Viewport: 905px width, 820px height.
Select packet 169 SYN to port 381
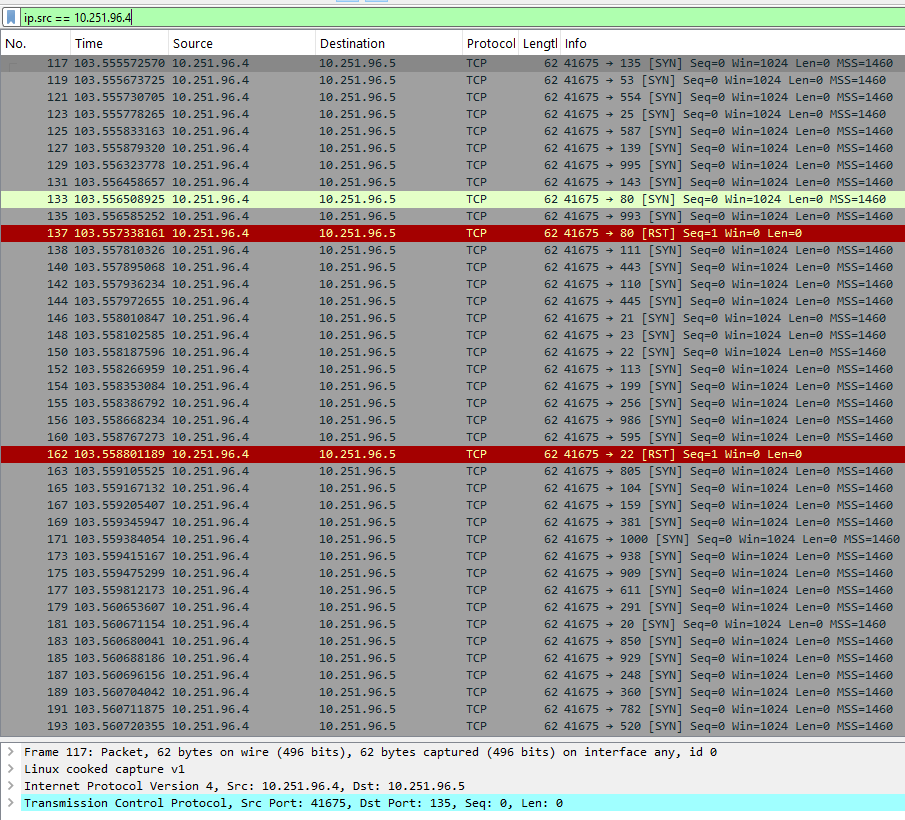pyautogui.click(x=452, y=522)
